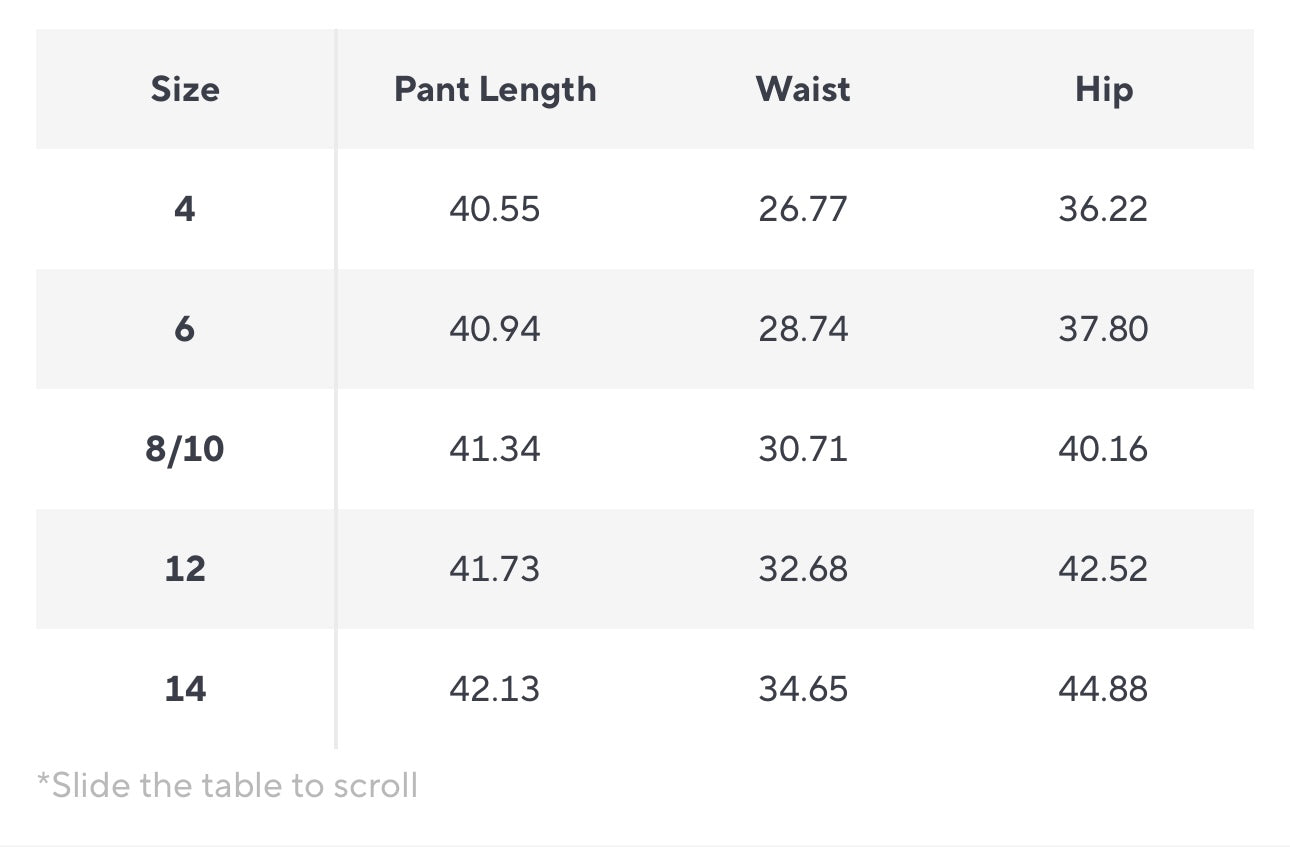Click the 32.68 waist value
Screen dimensions: 1290x847
click(x=803, y=569)
